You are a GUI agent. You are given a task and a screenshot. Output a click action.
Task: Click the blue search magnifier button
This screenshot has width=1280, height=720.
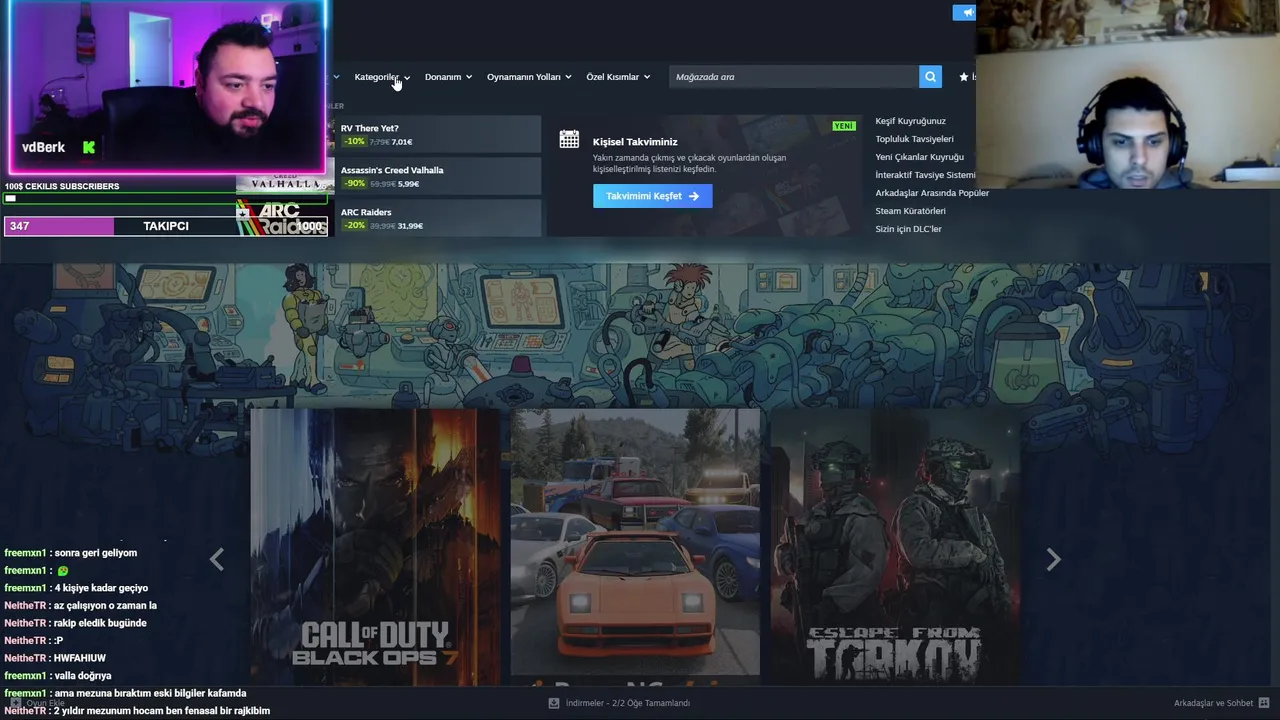[930, 77]
